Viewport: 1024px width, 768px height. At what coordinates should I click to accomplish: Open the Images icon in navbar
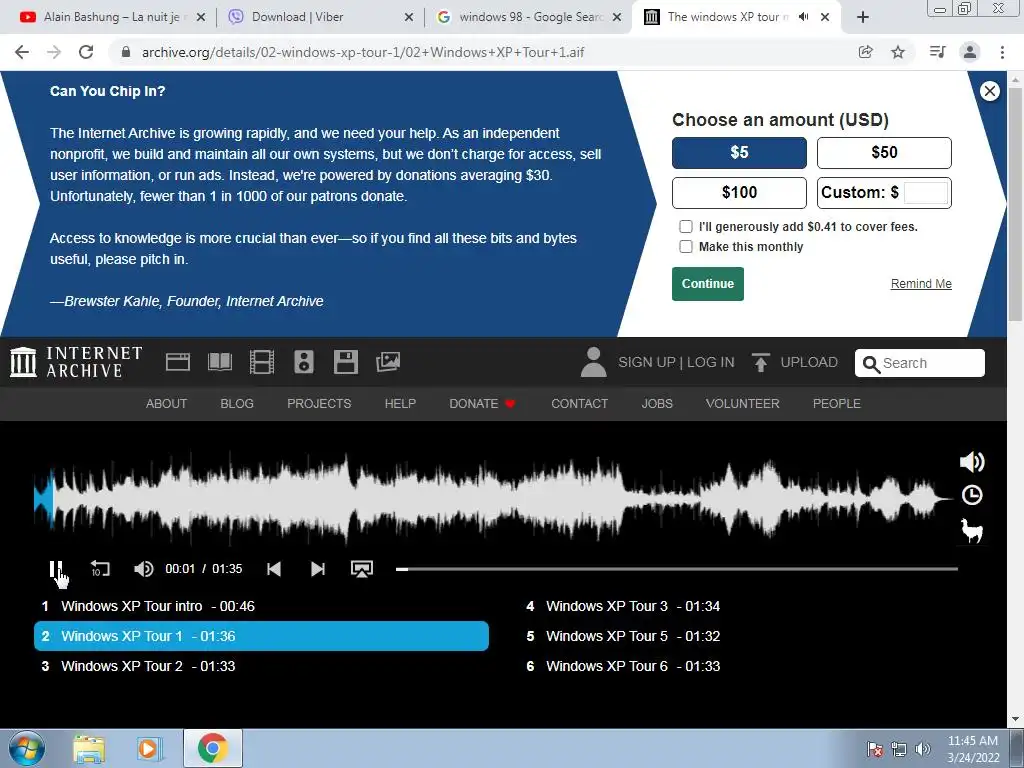[388, 362]
